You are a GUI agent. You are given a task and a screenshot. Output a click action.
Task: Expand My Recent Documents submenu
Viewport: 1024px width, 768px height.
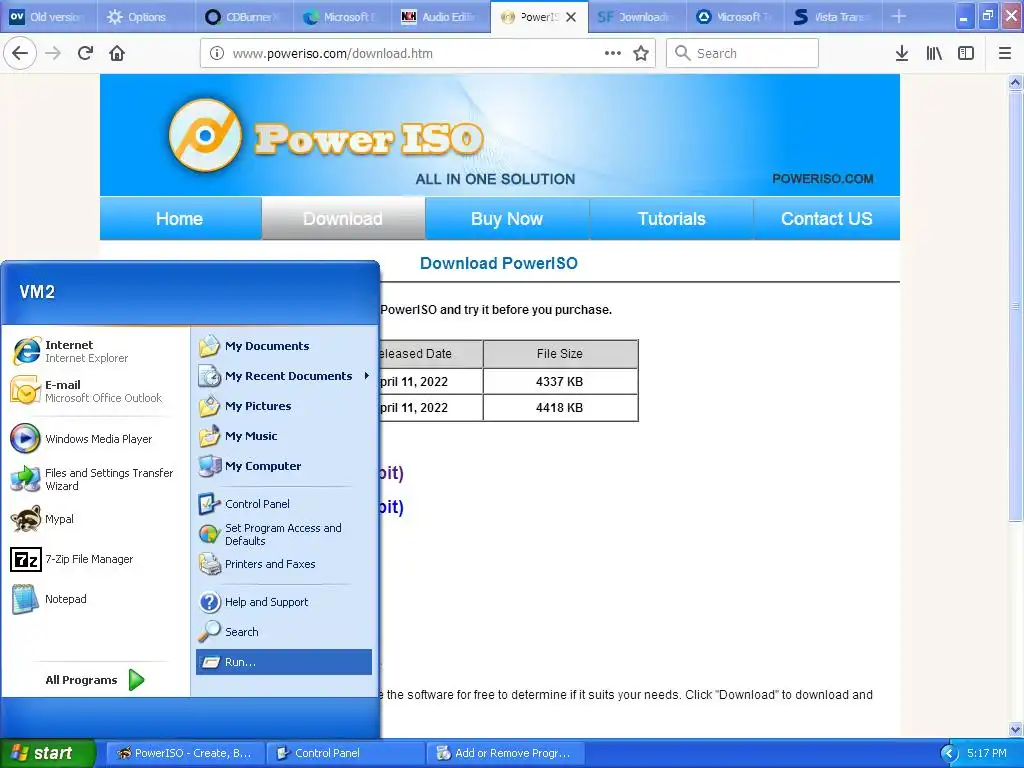(x=283, y=376)
